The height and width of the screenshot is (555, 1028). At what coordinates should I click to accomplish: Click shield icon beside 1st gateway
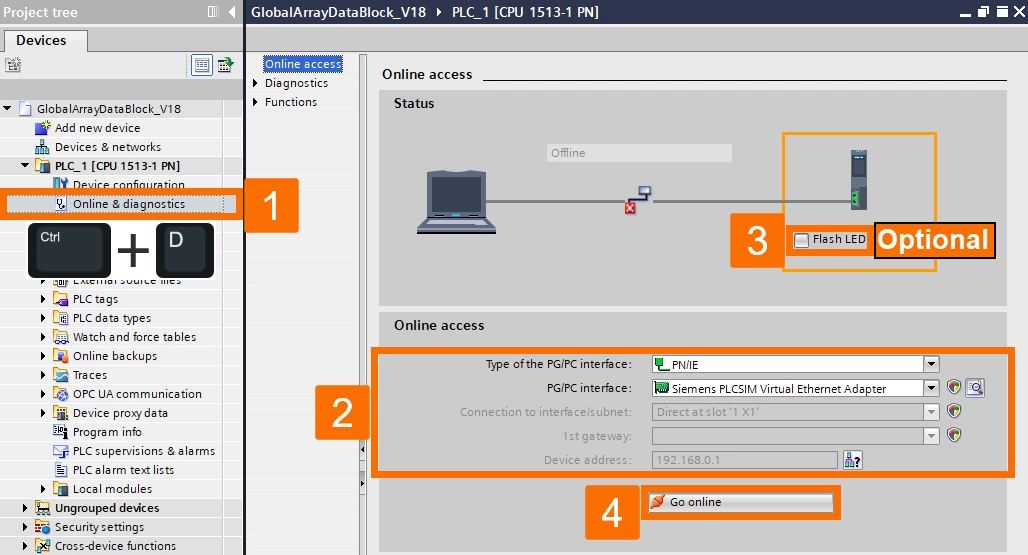click(954, 435)
